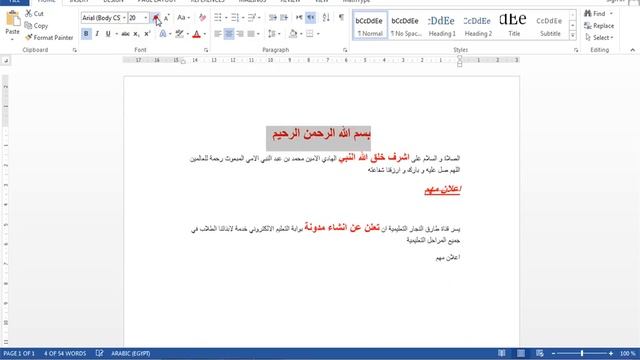640x360 pixels.
Task: Click the Shrink Font button
Action: pyautogui.click(x=166, y=18)
